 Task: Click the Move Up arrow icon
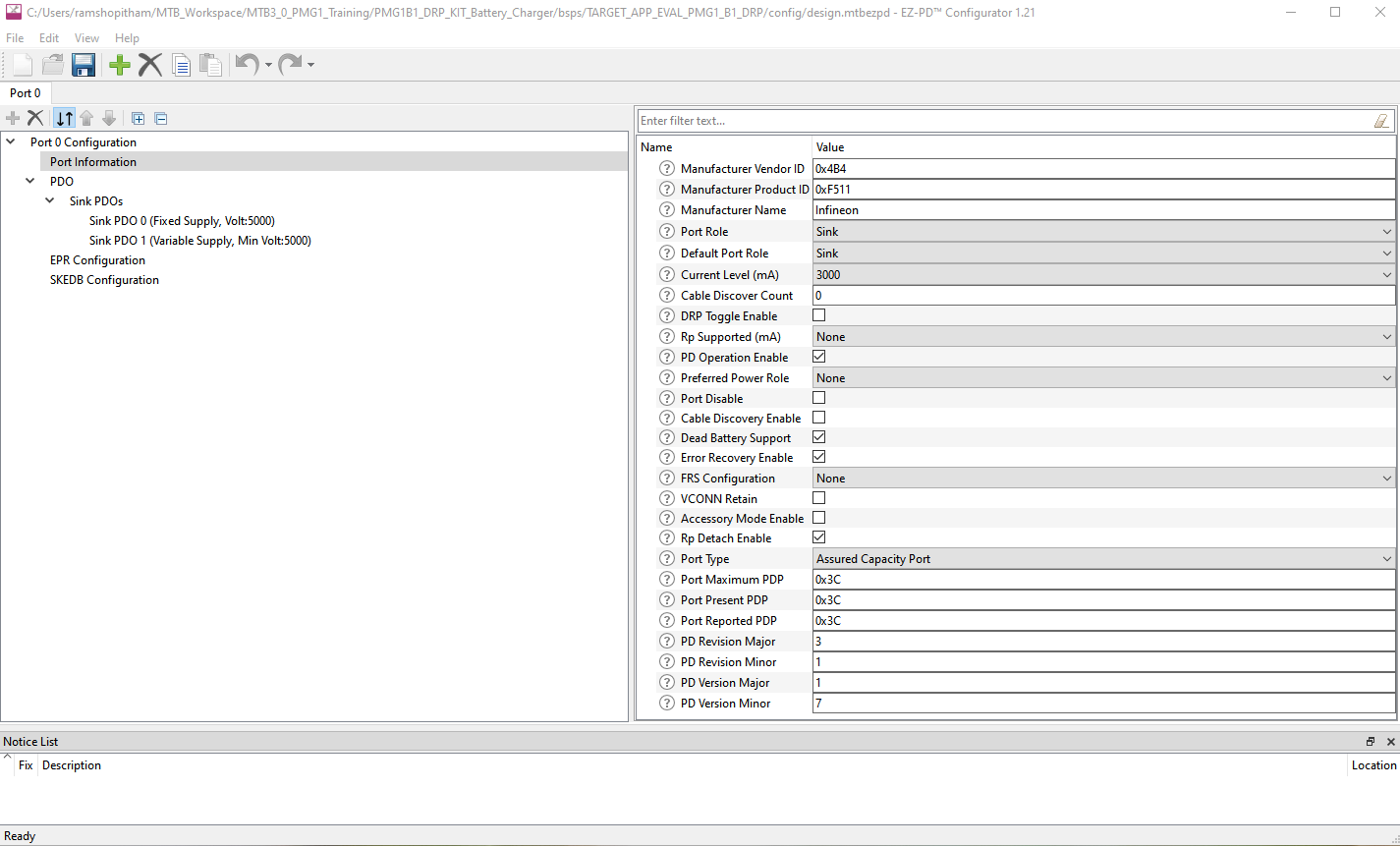coord(86,118)
